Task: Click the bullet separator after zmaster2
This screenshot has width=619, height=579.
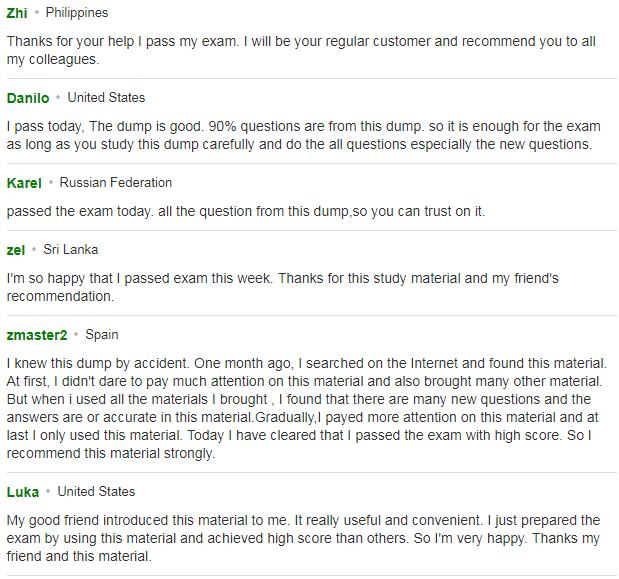Action: coord(76,334)
